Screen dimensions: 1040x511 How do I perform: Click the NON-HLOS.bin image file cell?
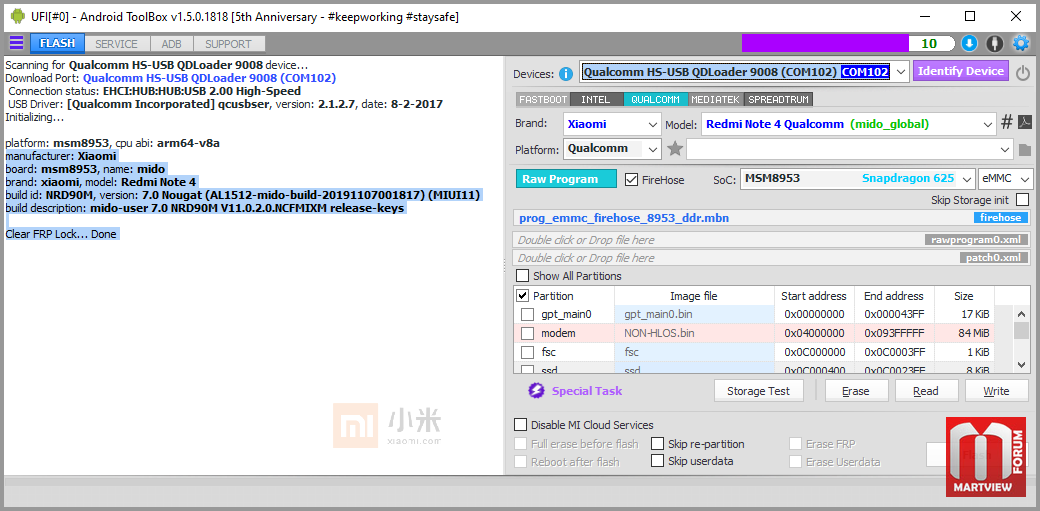pyautogui.click(x=694, y=333)
